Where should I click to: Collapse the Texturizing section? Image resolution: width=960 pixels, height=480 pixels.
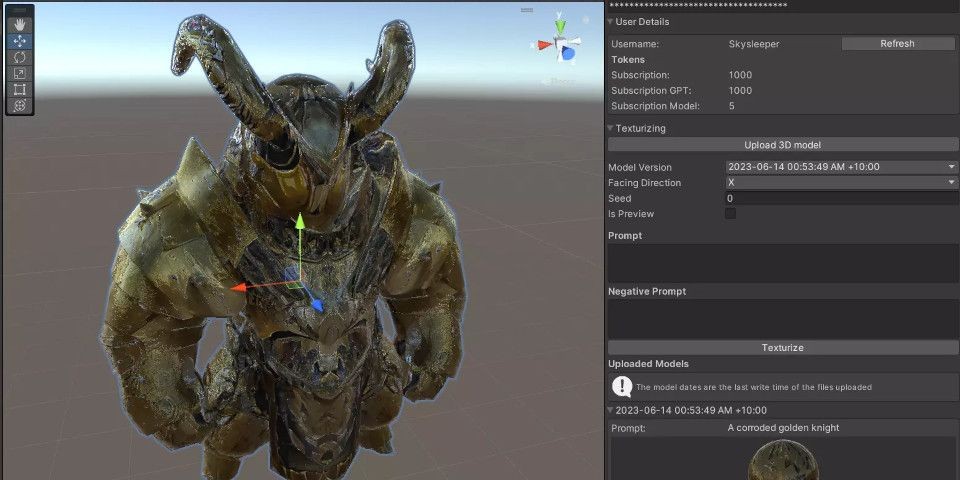point(610,129)
